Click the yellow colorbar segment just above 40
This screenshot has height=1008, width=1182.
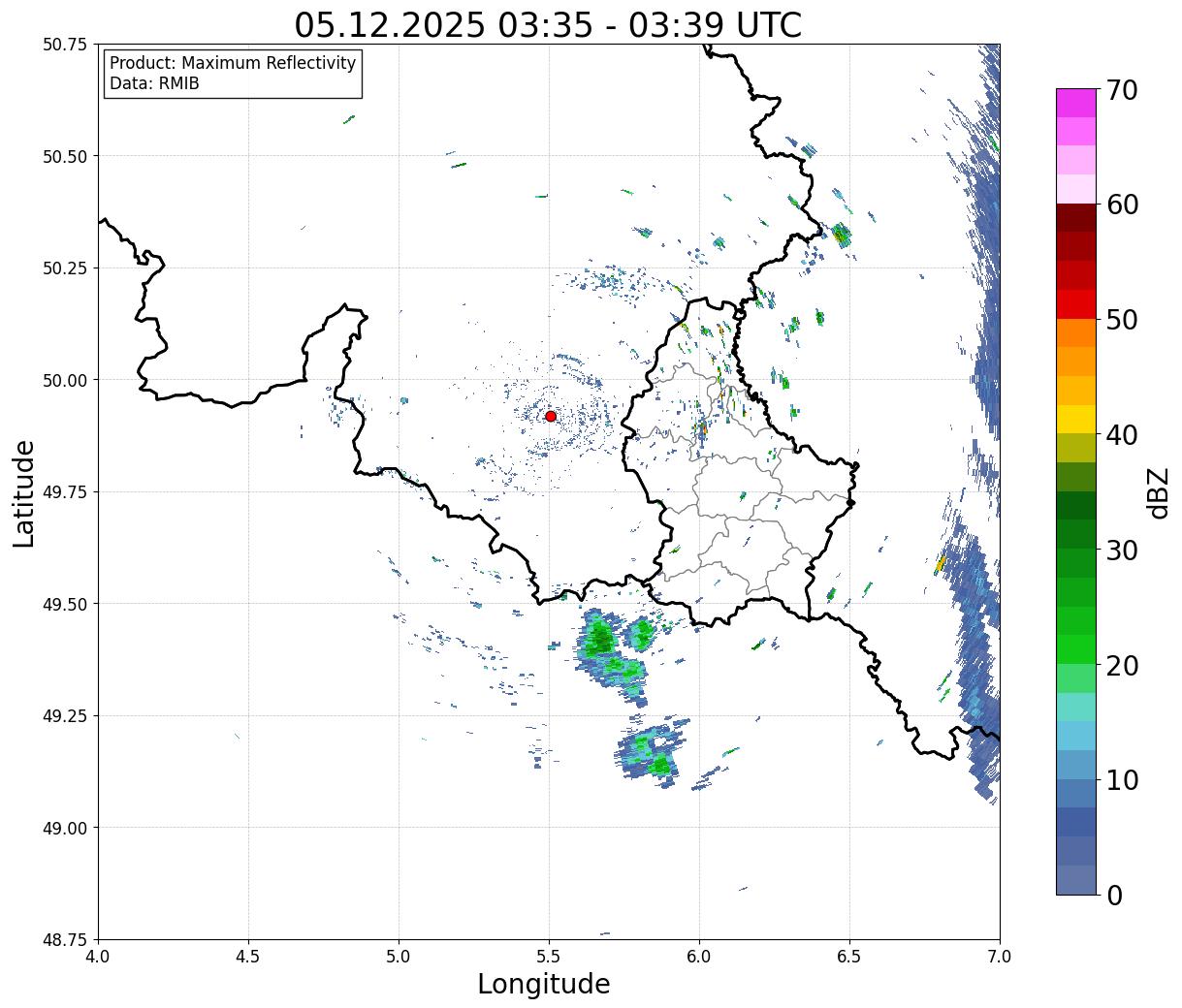1076,419
